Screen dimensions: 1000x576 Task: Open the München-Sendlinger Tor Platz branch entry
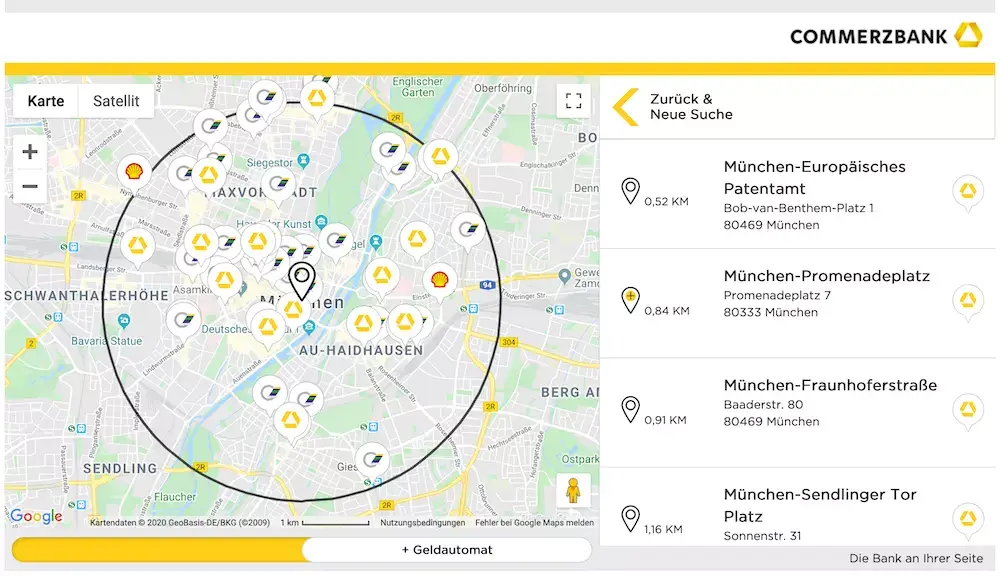coord(797,506)
